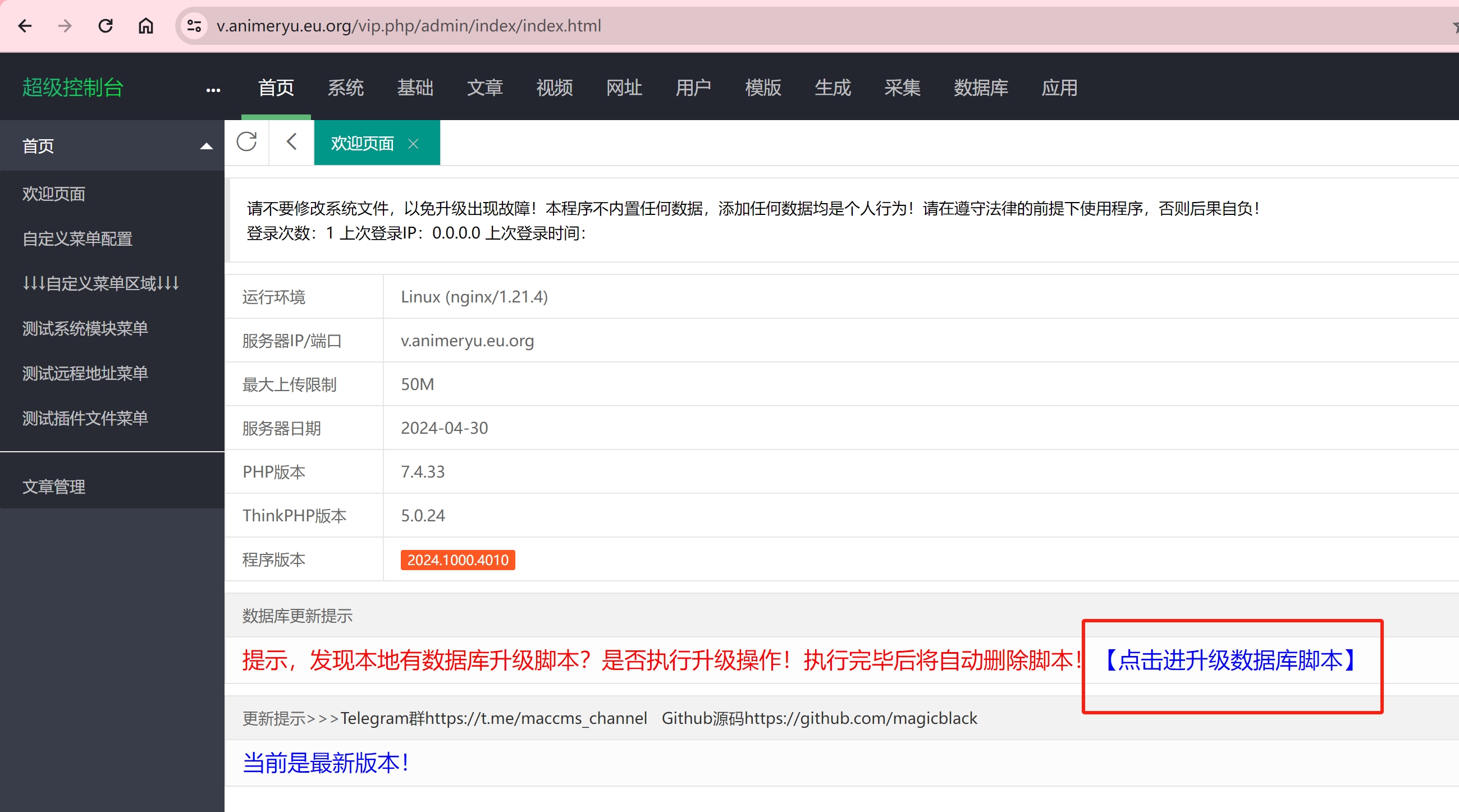Viewport: 1459px width, 812px height.
Task: Click the three-dots sidebar toggle icon
Action: click(213, 89)
